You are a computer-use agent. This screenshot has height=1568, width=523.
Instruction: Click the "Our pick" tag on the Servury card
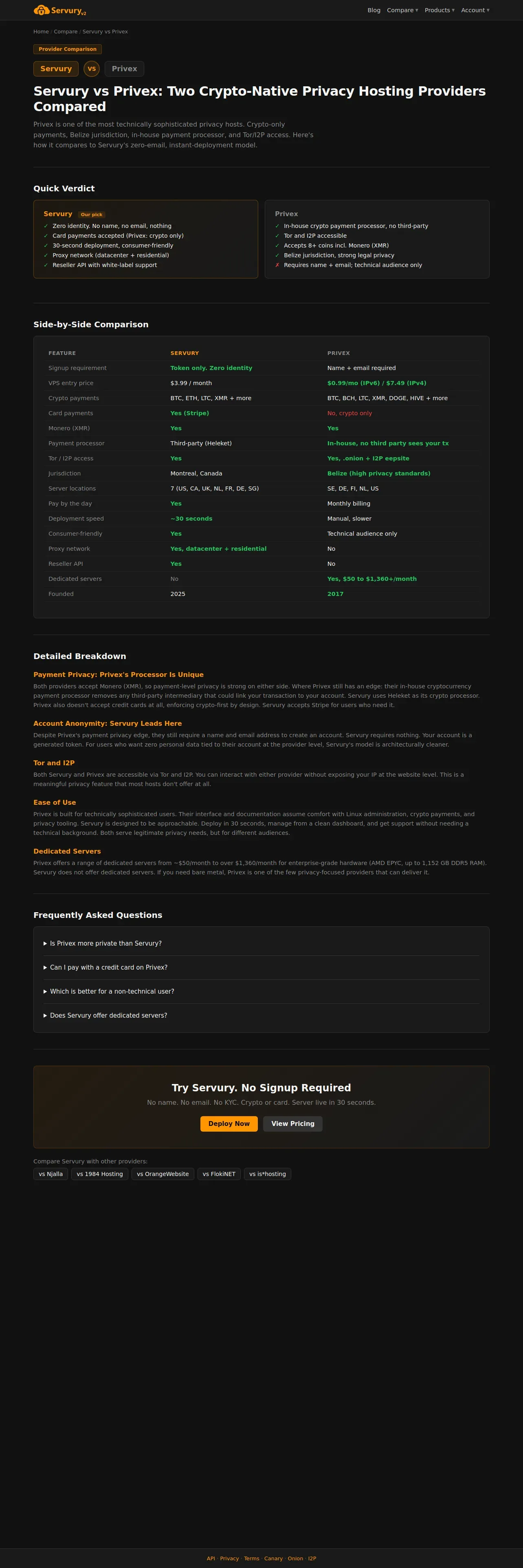click(x=92, y=215)
